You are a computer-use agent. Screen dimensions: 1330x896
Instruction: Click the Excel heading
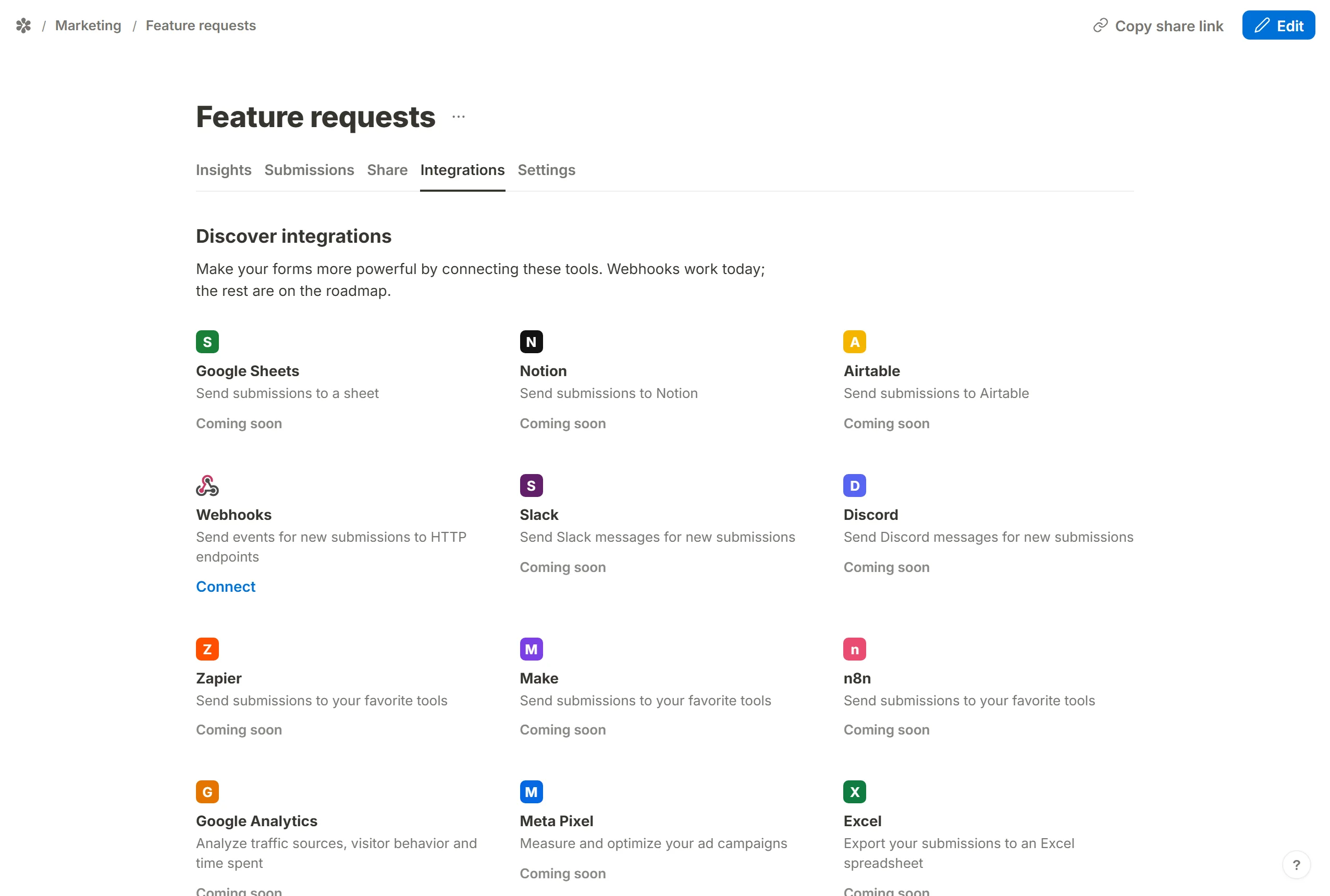pyautogui.click(x=863, y=820)
